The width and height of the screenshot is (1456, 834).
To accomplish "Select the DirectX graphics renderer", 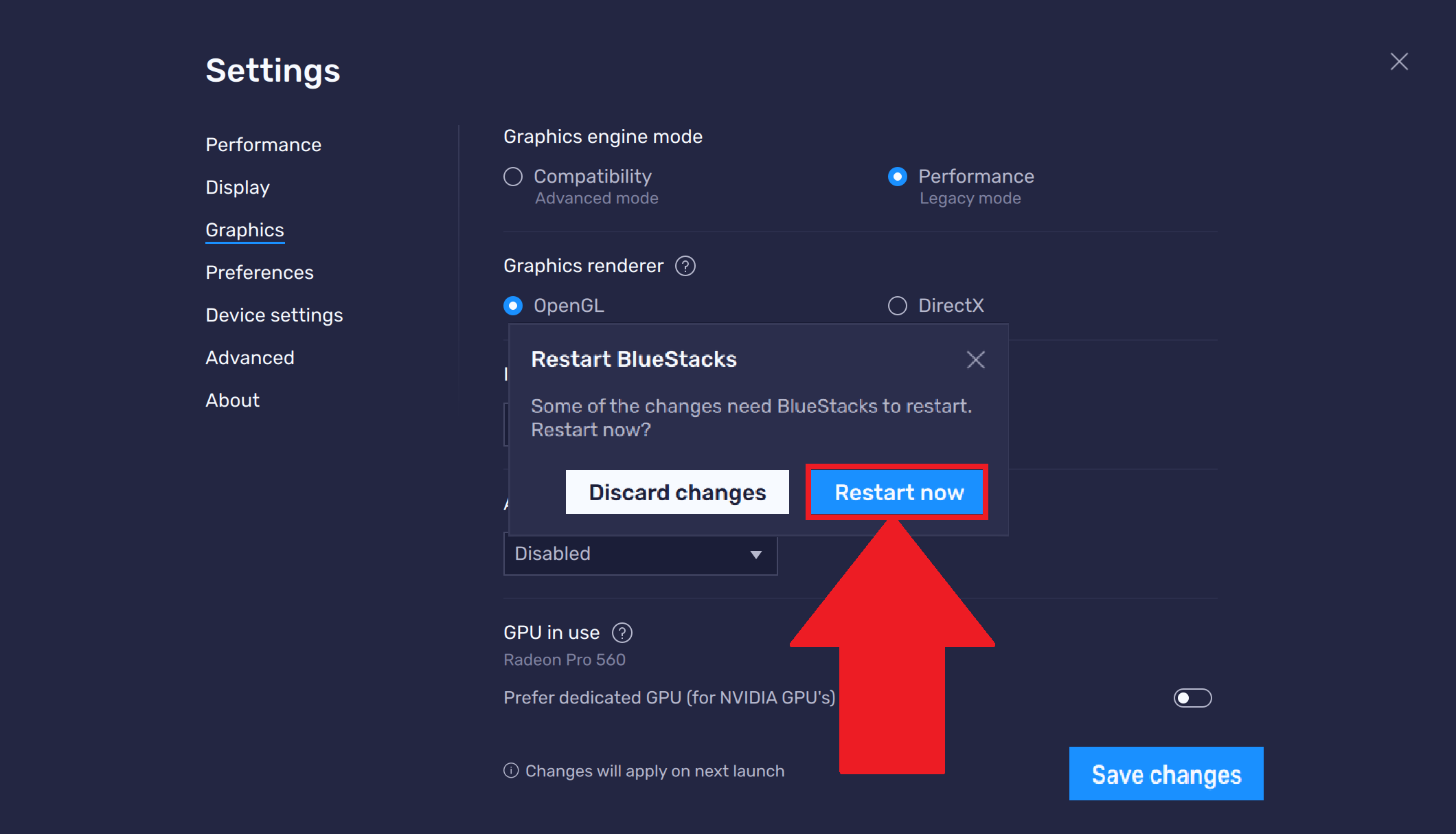I will point(897,305).
